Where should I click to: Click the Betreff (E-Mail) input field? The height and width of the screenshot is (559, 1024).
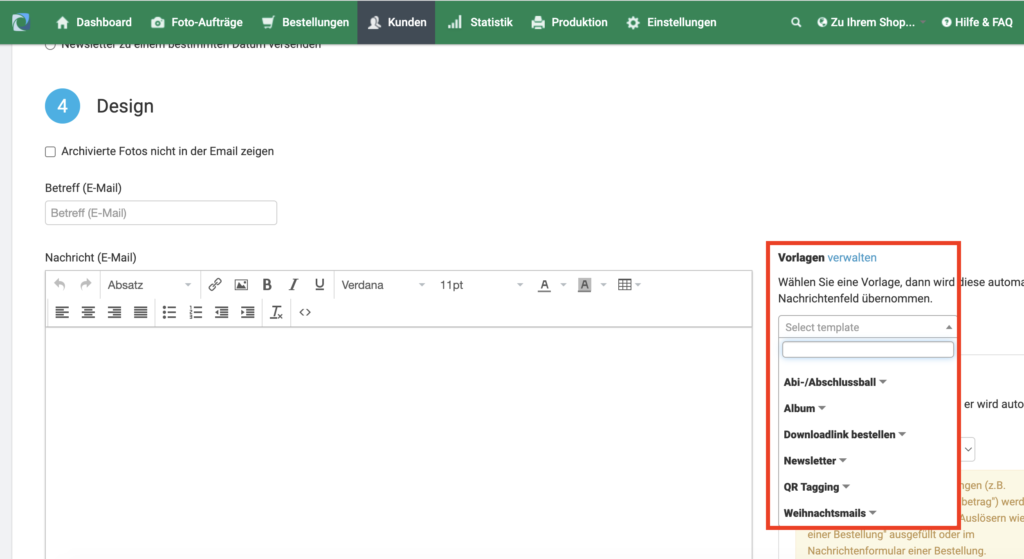[161, 213]
